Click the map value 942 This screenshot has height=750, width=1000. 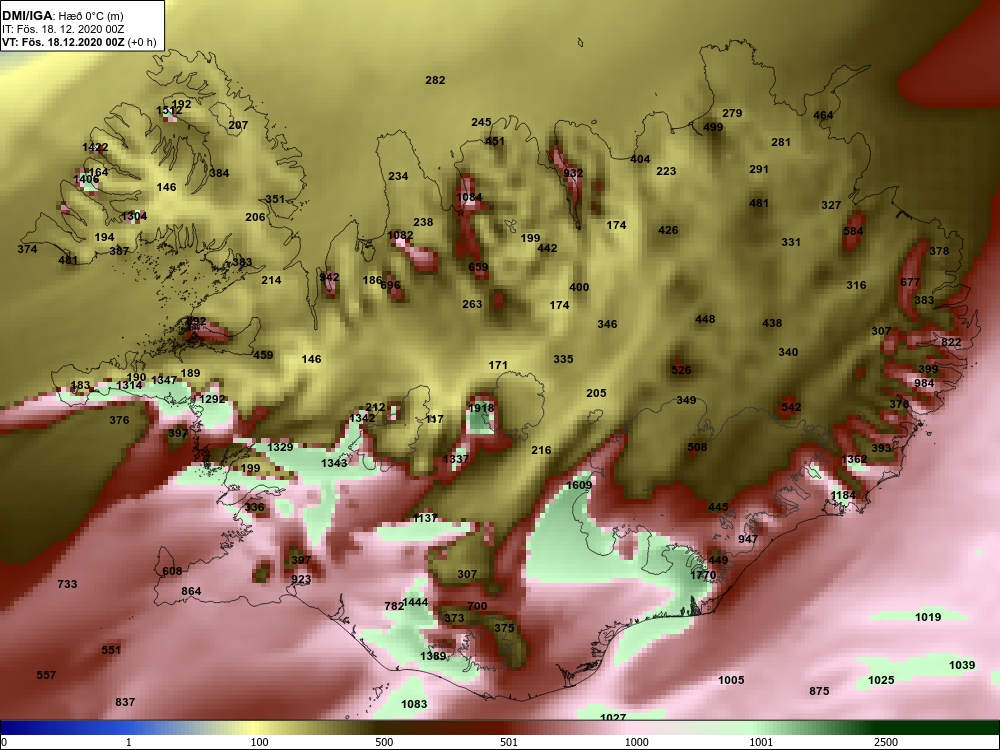pyautogui.click(x=329, y=277)
